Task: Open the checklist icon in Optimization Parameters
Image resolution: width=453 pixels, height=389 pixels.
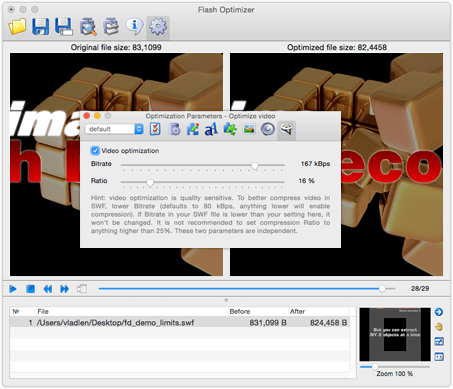Action: (155, 129)
